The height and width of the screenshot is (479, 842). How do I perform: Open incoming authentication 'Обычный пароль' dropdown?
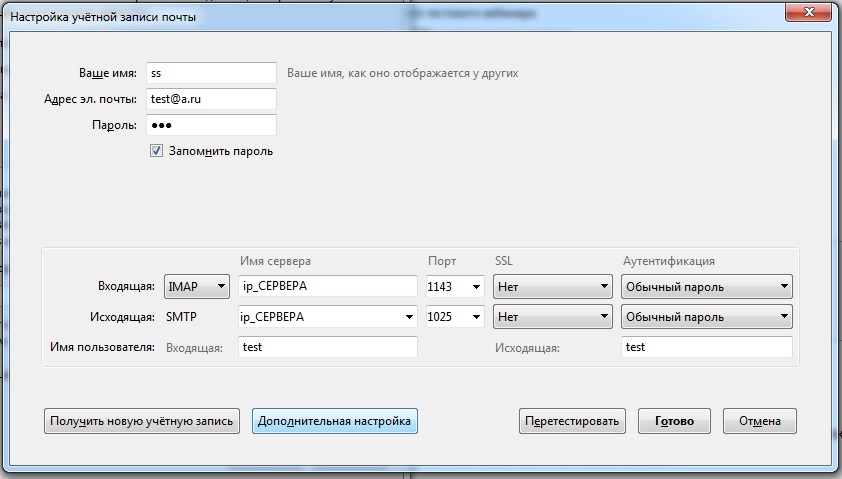[x=706, y=287]
